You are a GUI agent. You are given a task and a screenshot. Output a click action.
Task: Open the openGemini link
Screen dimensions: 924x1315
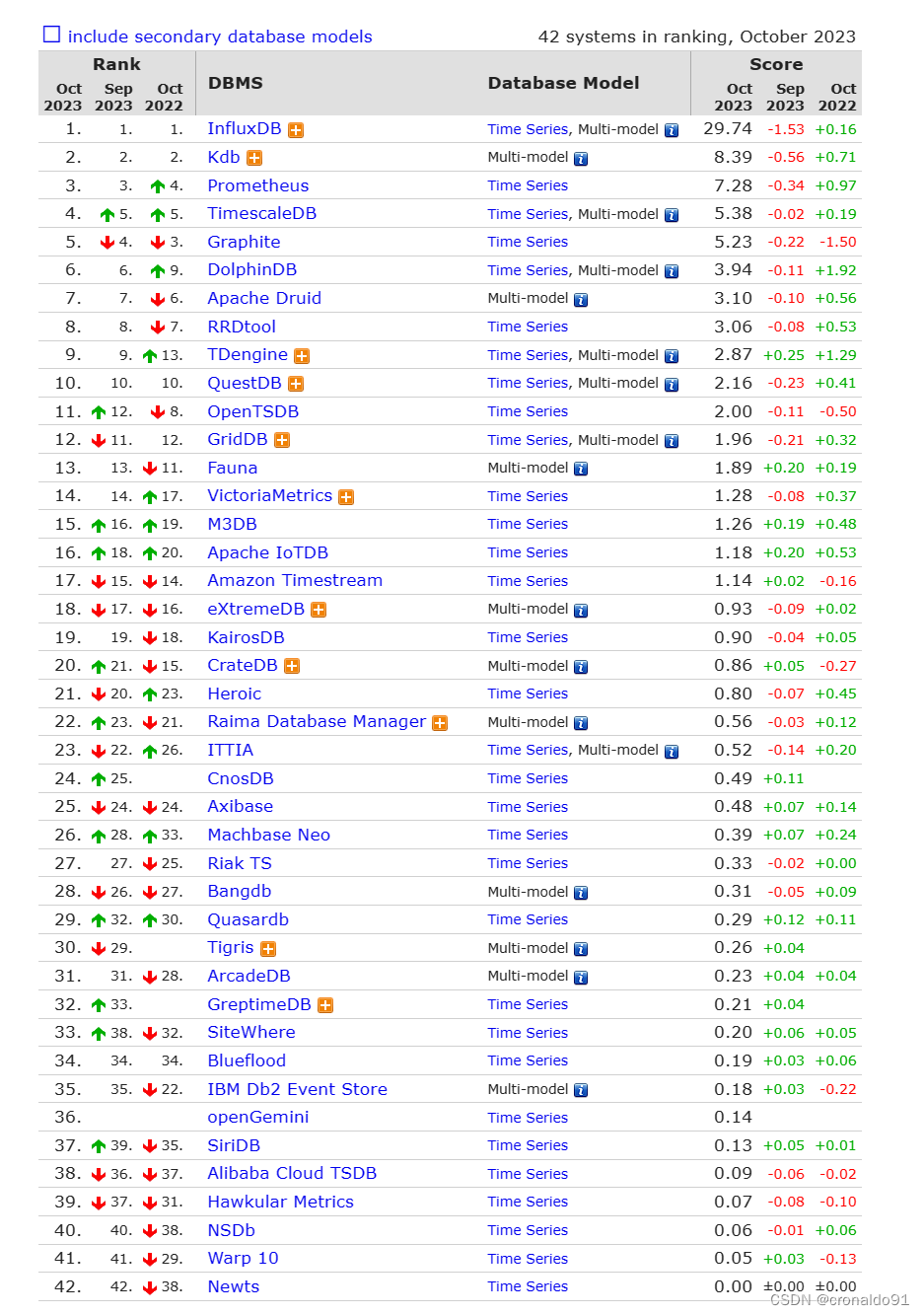(x=258, y=1117)
